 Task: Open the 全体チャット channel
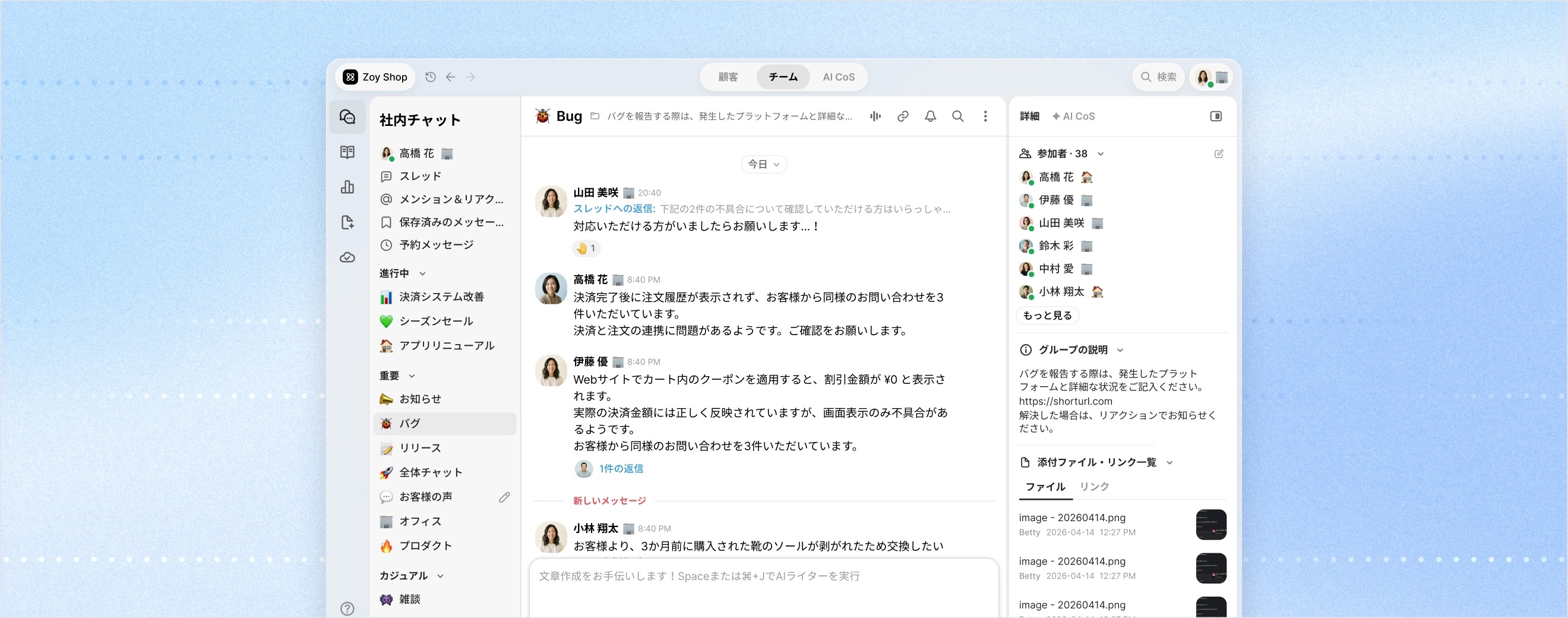pos(445,472)
